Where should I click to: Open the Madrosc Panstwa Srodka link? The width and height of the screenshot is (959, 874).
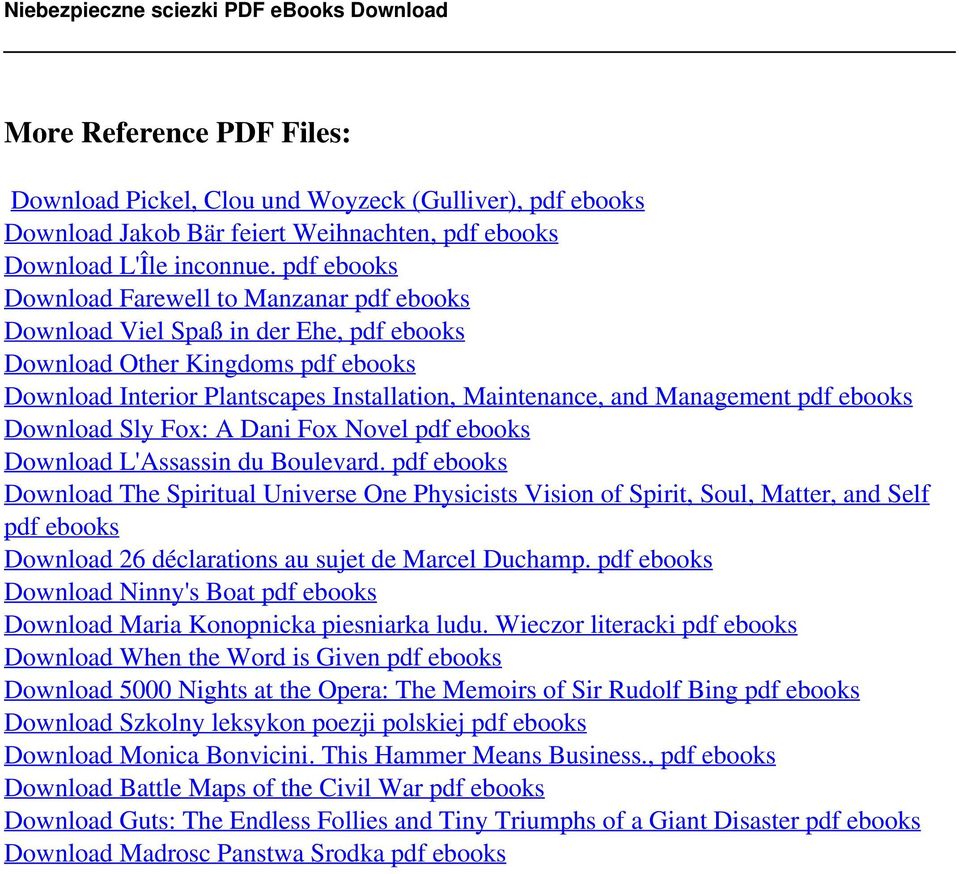(255, 853)
